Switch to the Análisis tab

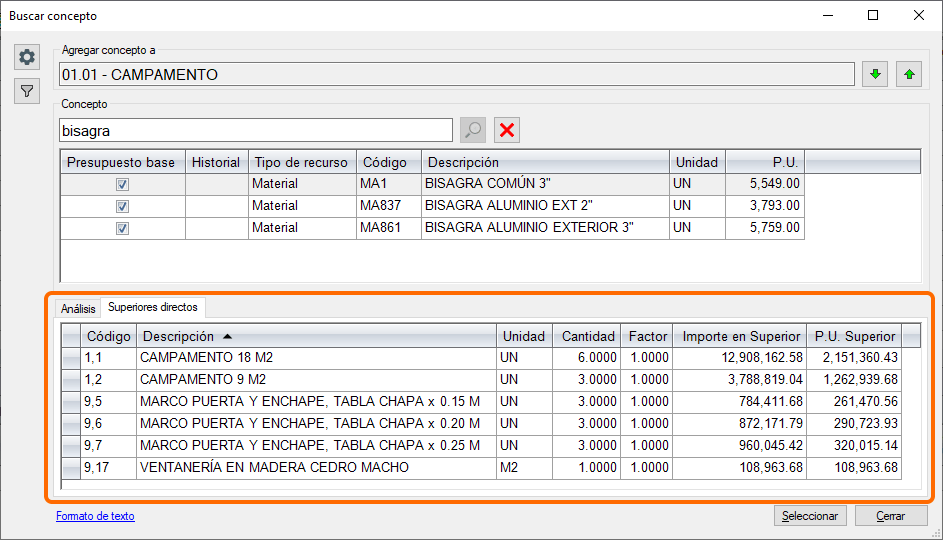point(78,308)
